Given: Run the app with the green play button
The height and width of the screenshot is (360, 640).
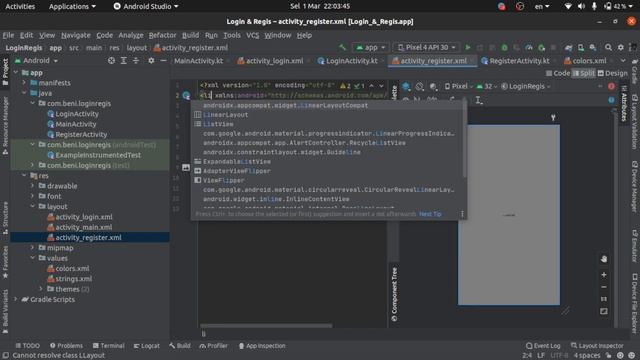Looking at the screenshot, I should click(x=468, y=47).
